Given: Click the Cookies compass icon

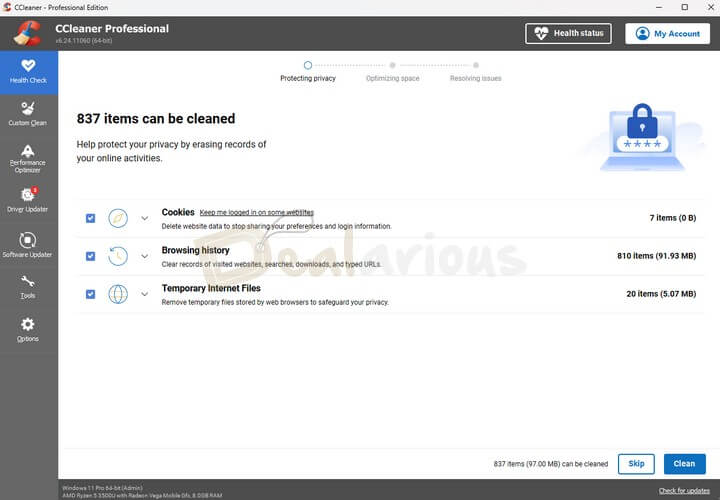Looking at the screenshot, I should pos(118,218).
